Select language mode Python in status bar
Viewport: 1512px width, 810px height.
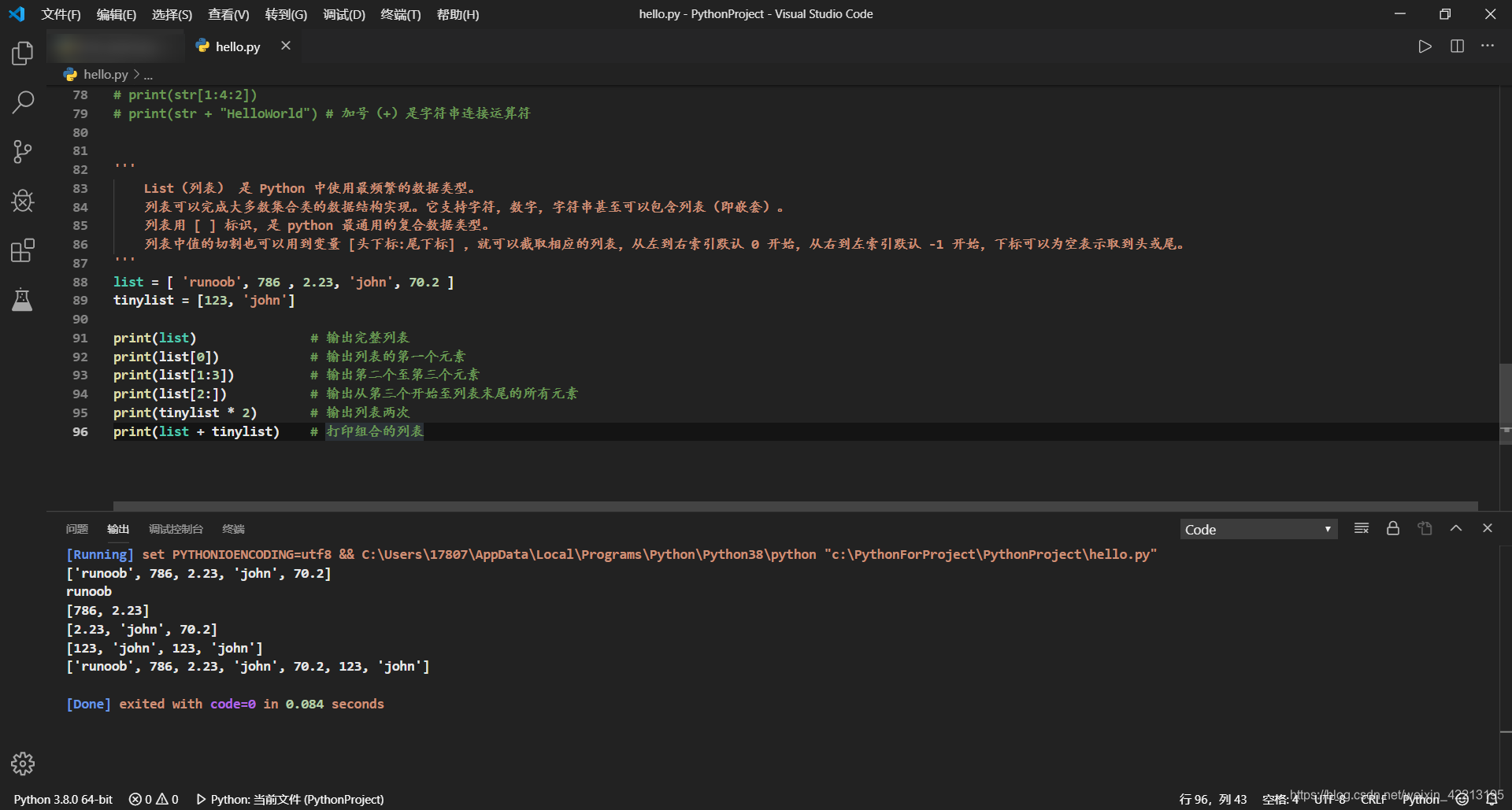1421,799
